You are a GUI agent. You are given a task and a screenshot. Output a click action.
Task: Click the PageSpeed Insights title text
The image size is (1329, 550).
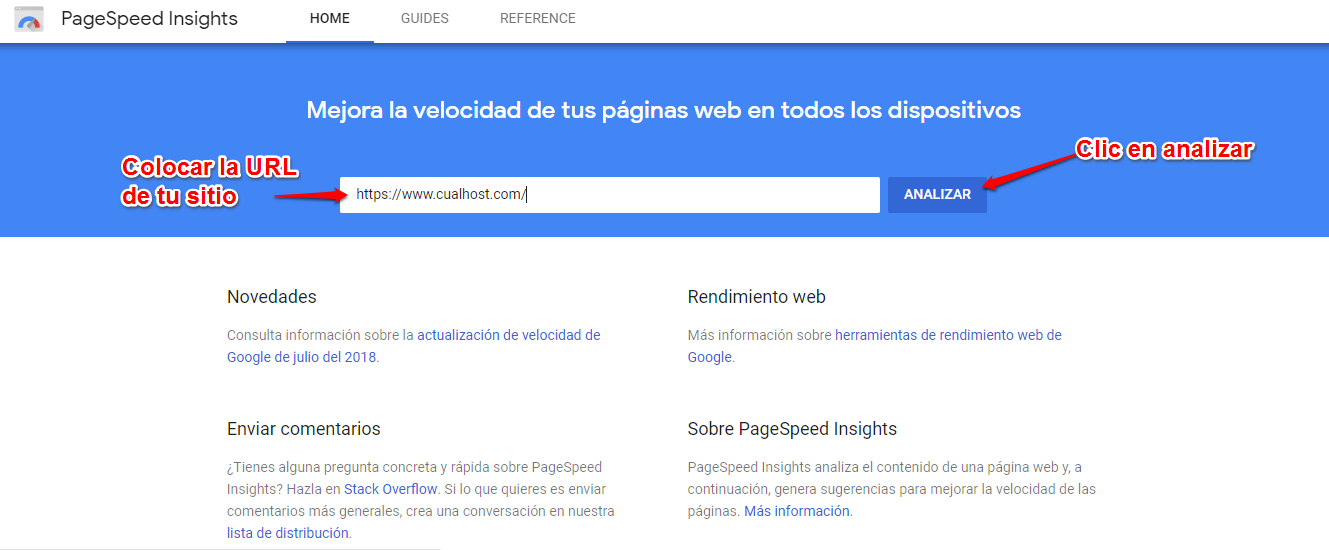149,19
